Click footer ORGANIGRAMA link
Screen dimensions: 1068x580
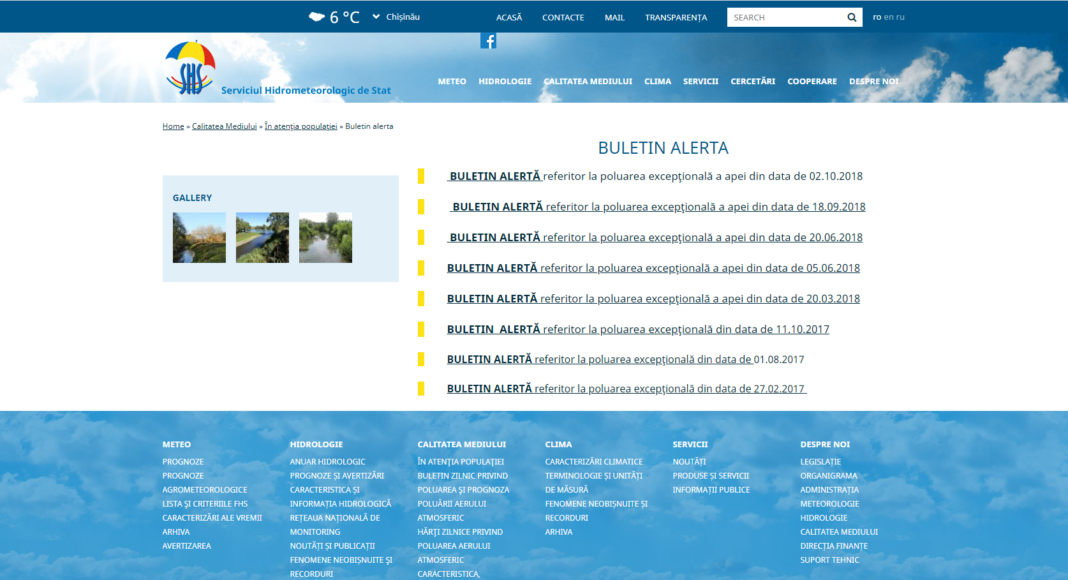(828, 476)
